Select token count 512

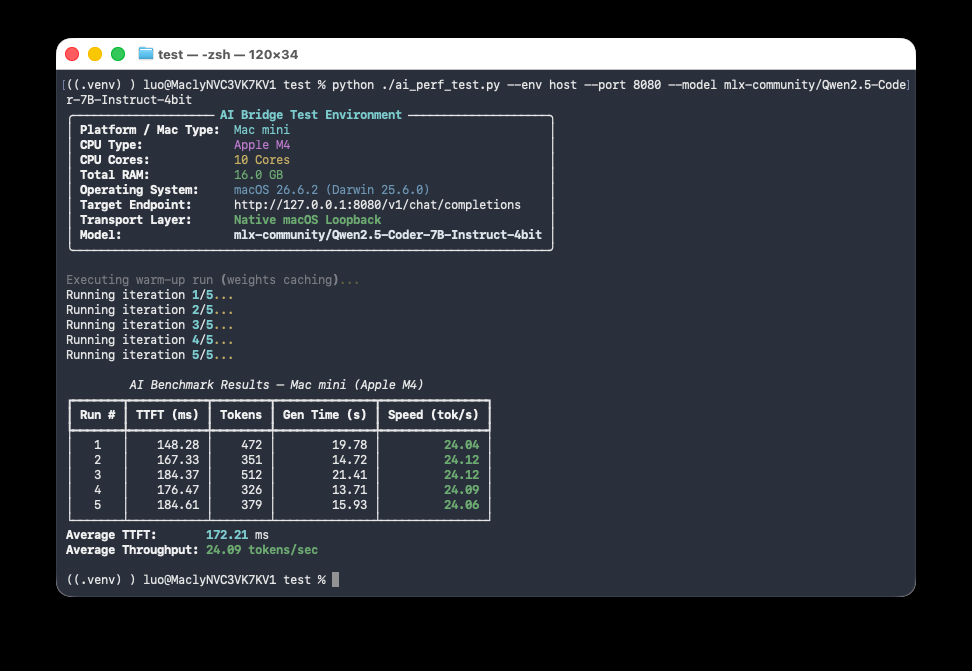[252, 474]
